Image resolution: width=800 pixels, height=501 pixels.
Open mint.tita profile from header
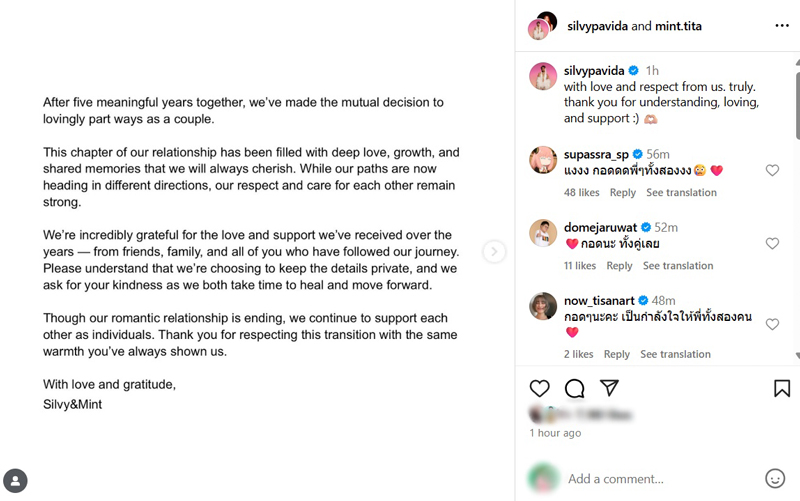point(678,26)
